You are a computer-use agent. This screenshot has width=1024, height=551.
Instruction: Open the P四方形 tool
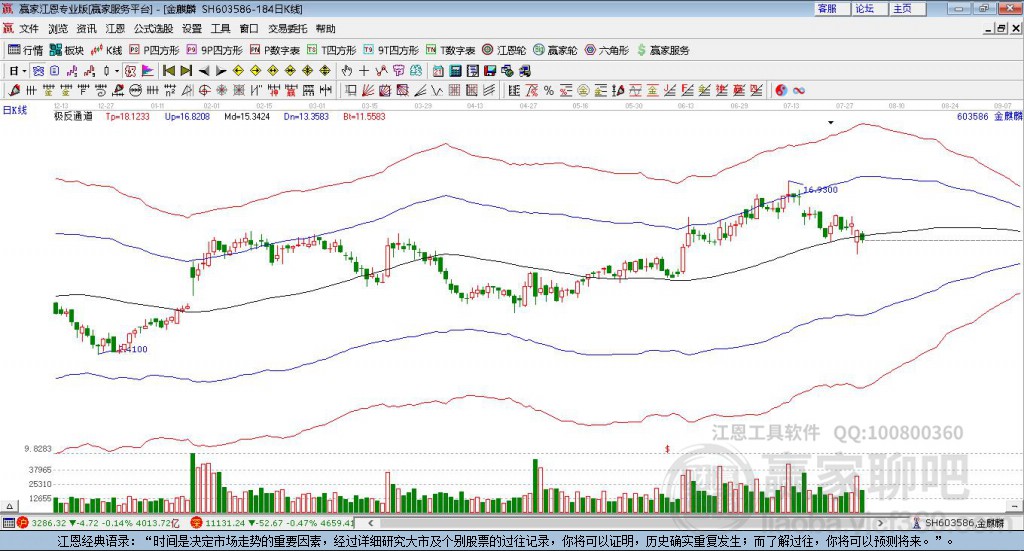(x=154, y=50)
